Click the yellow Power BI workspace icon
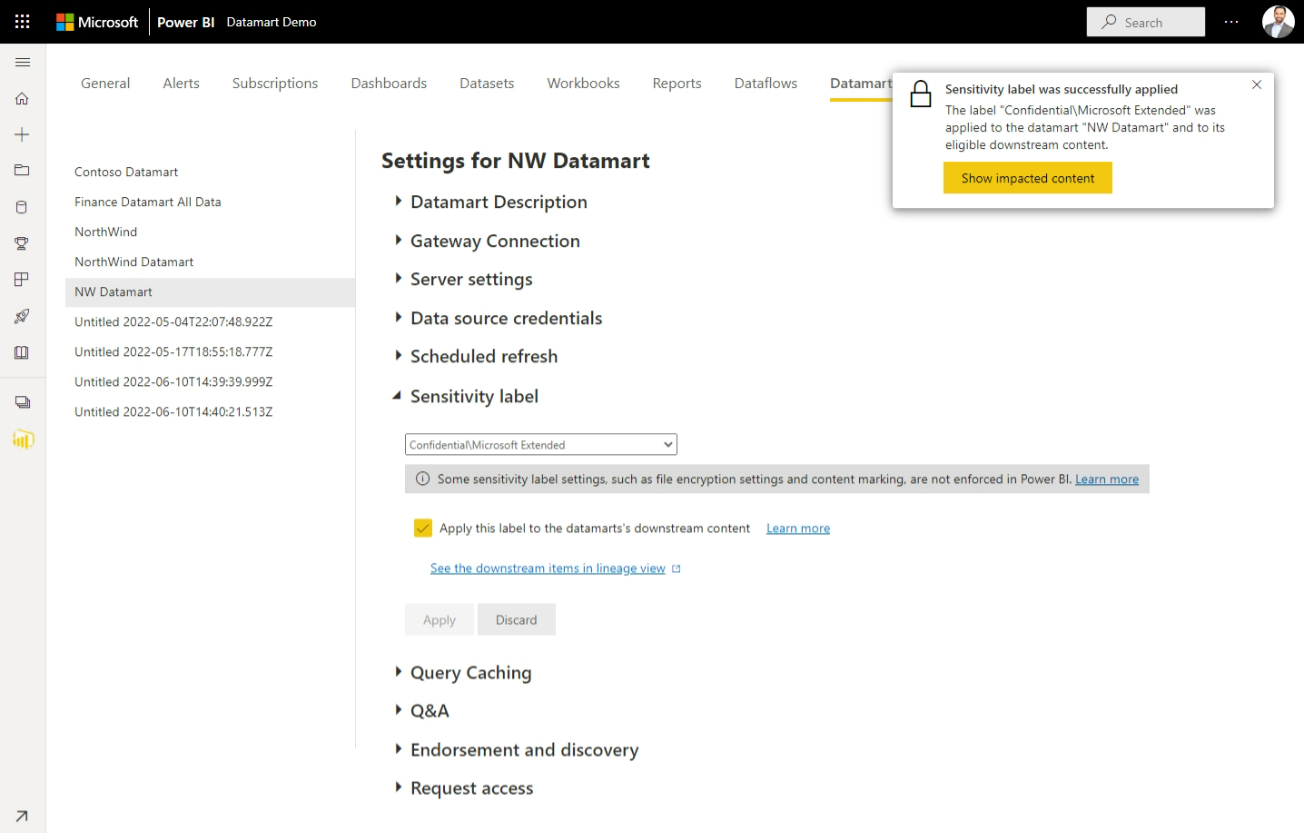 pos(22,438)
